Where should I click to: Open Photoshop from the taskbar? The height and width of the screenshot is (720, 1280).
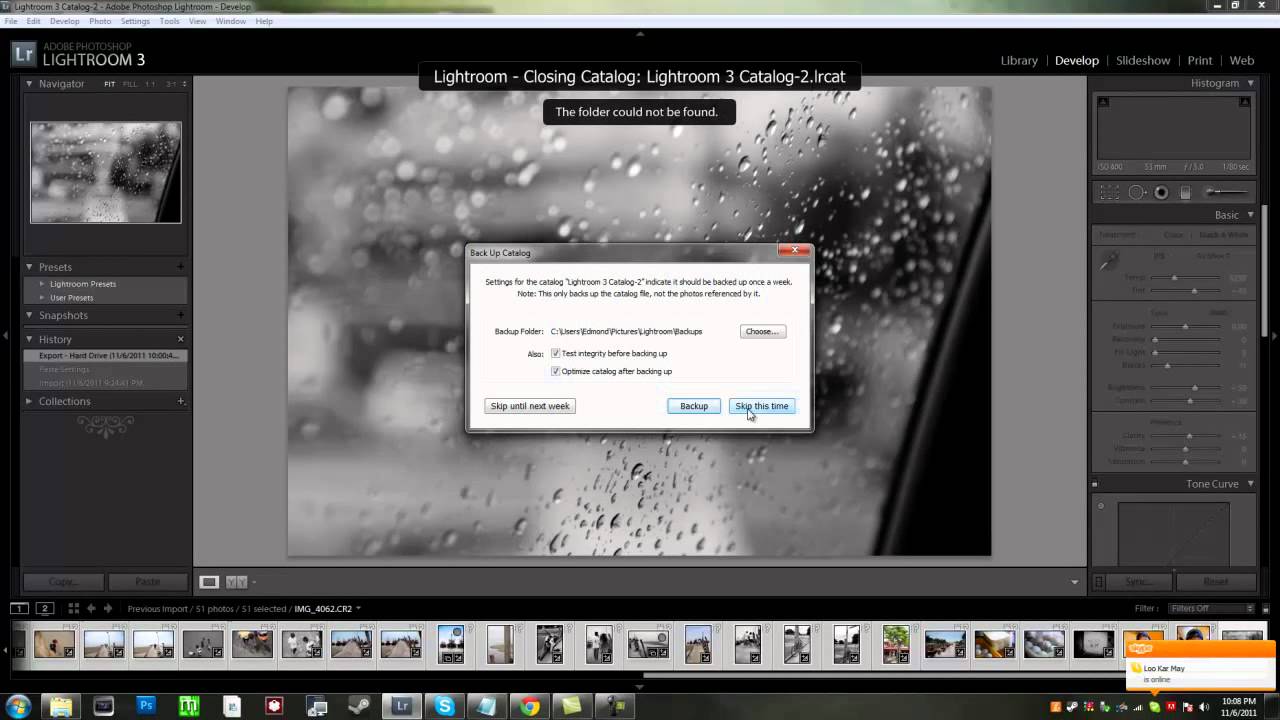tap(146, 706)
